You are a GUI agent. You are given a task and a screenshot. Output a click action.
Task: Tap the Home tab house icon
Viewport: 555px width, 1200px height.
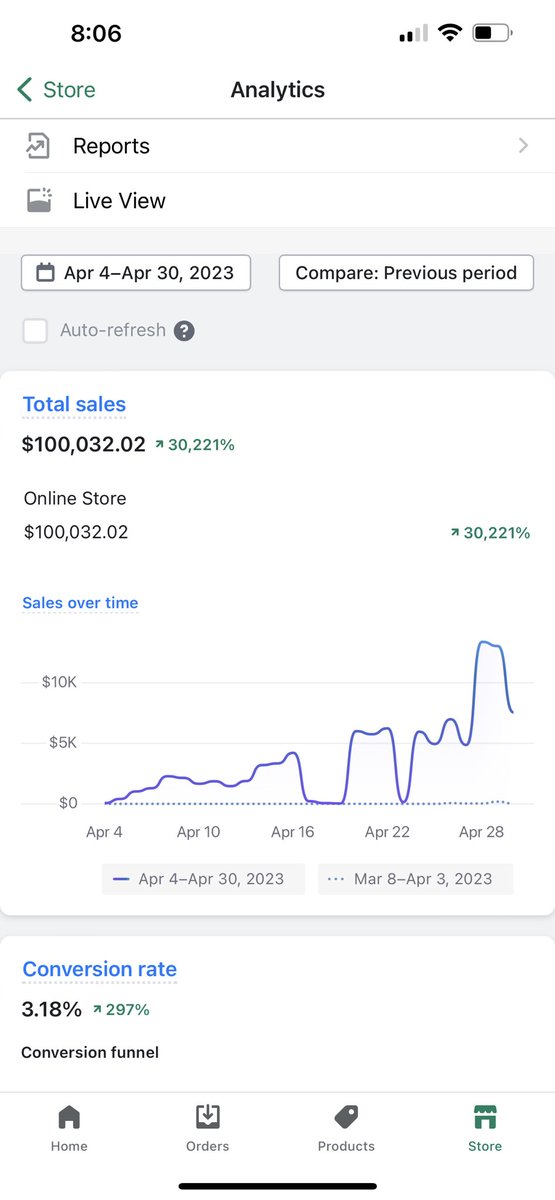point(69,1117)
